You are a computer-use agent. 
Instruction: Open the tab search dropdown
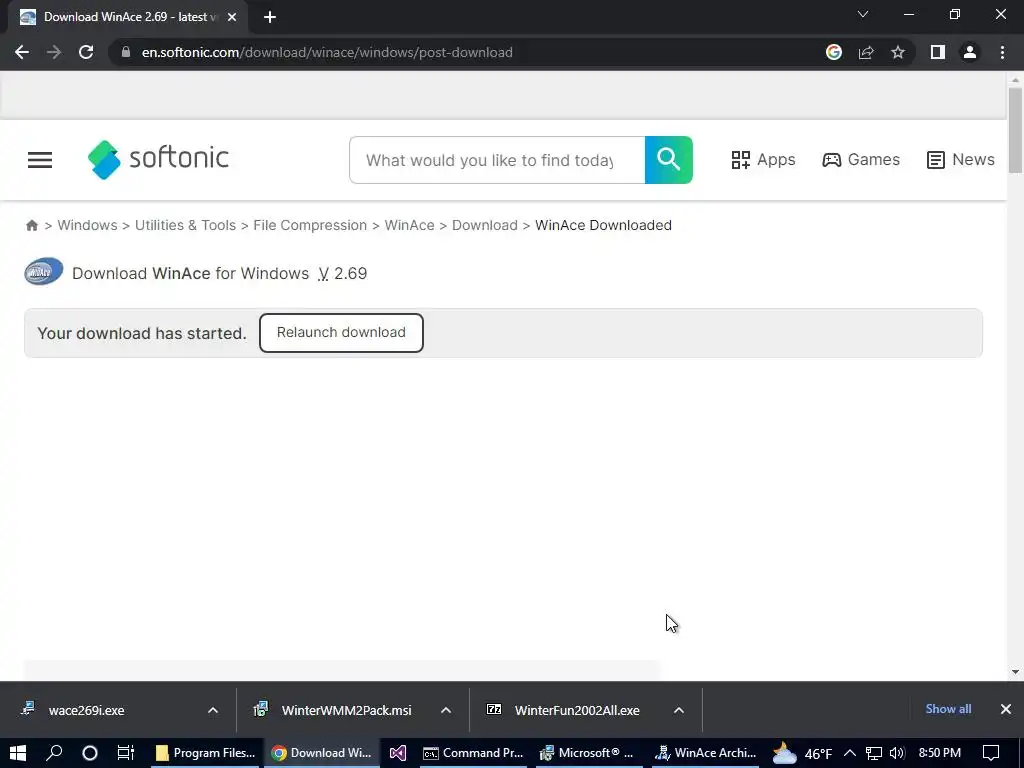pyautogui.click(x=863, y=14)
